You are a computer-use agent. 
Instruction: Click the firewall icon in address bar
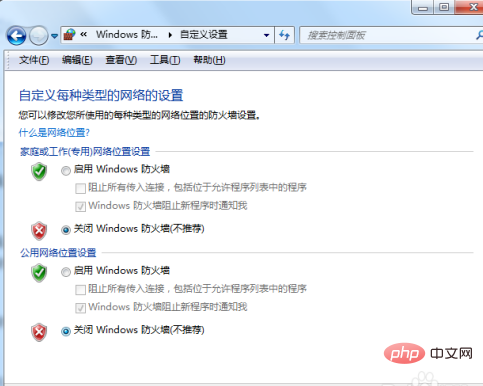(69, 35)
